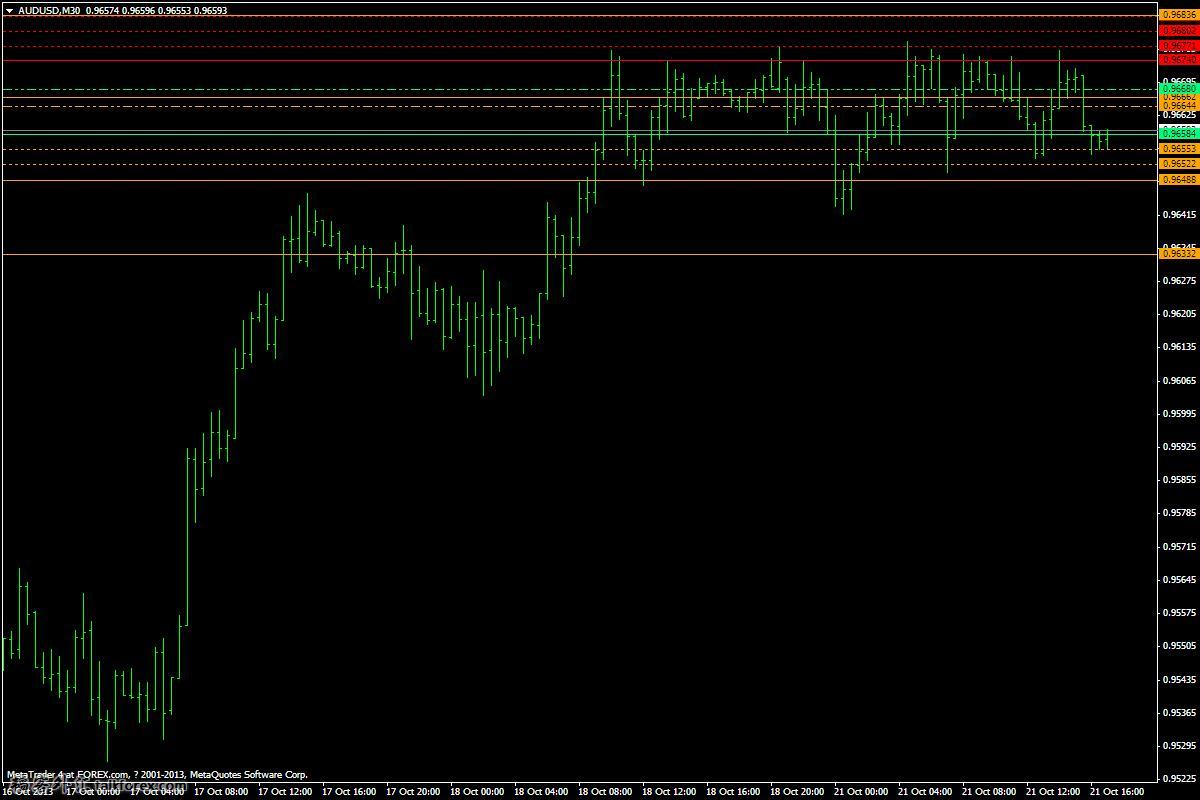
Task: Select the 0.96332 orange price label
Action: click(x=1179, y=254)
